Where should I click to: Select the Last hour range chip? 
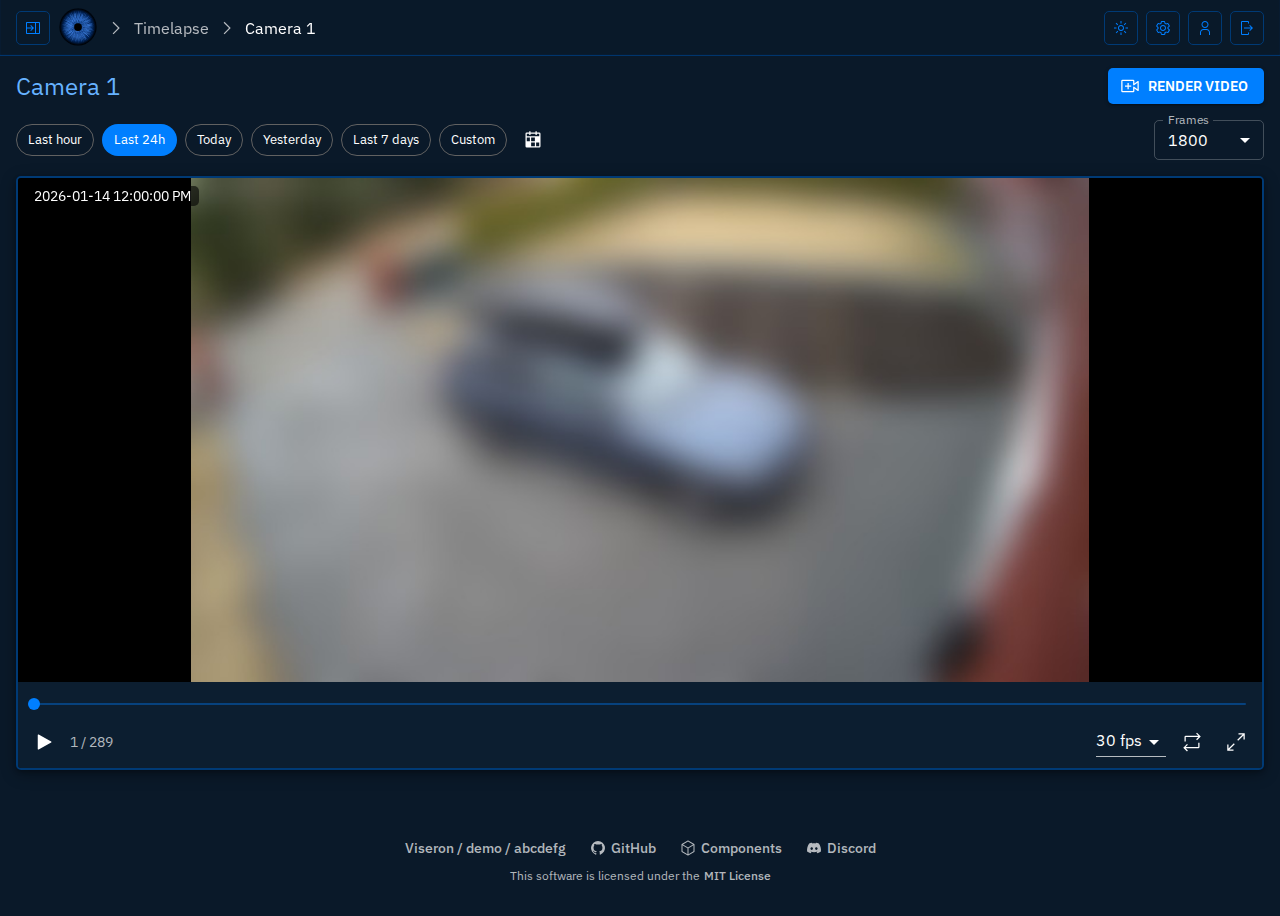pos(55,140)
